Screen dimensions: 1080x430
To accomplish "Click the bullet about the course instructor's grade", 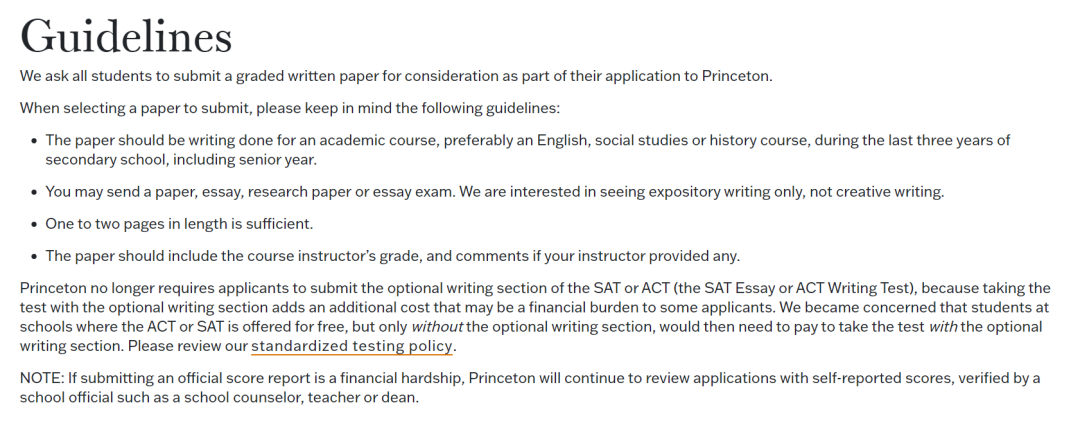I will [392, 255].
